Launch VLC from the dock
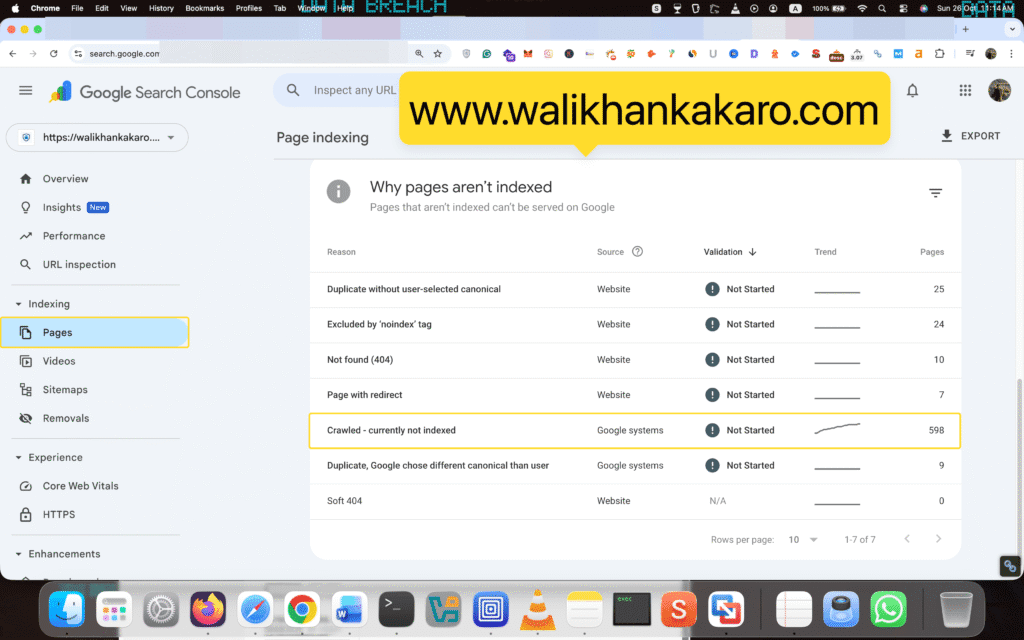The height and width of the screenshot is (640, 1024). [538, 608]
